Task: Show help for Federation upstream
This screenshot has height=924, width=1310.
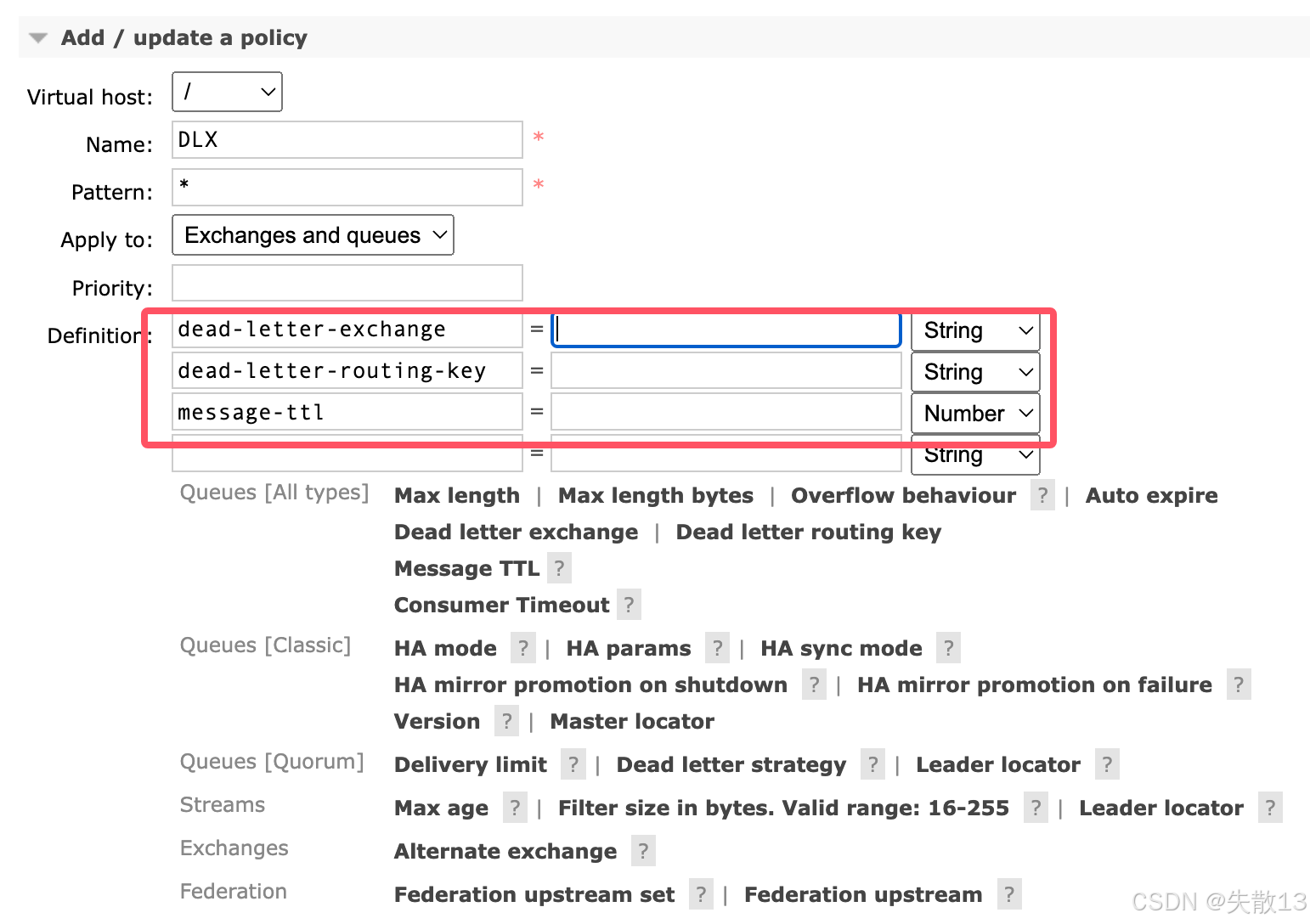Action: pyautogui.click(x=1009, y=894)
